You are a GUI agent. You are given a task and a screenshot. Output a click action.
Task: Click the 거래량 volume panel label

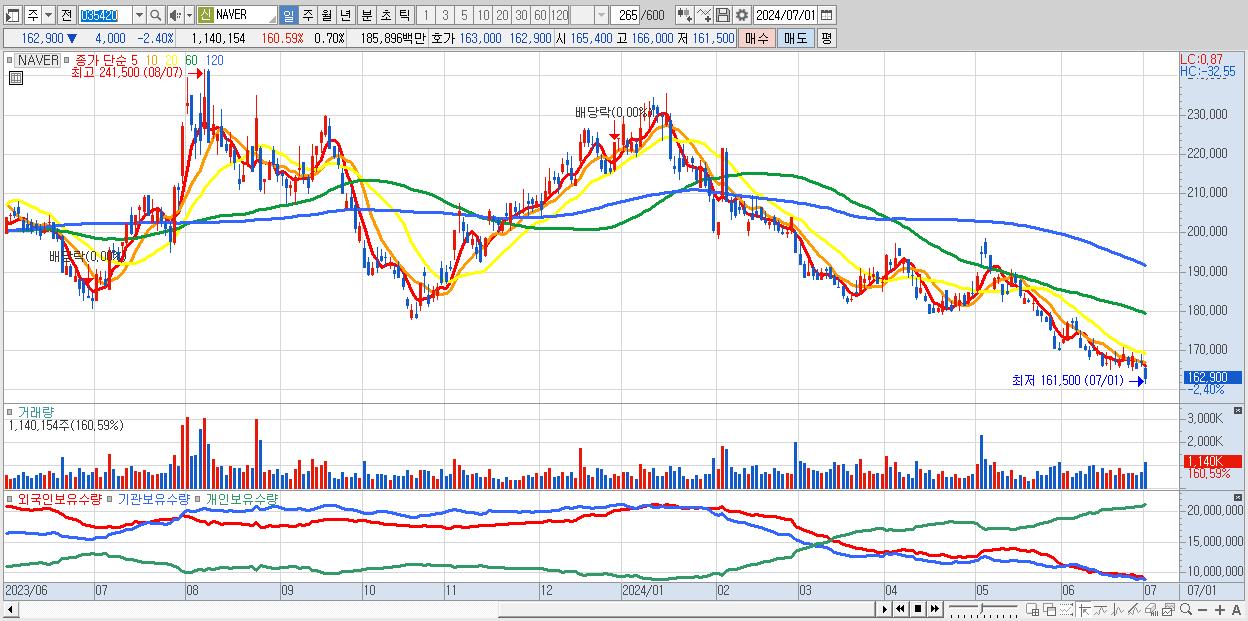[35, 411]
